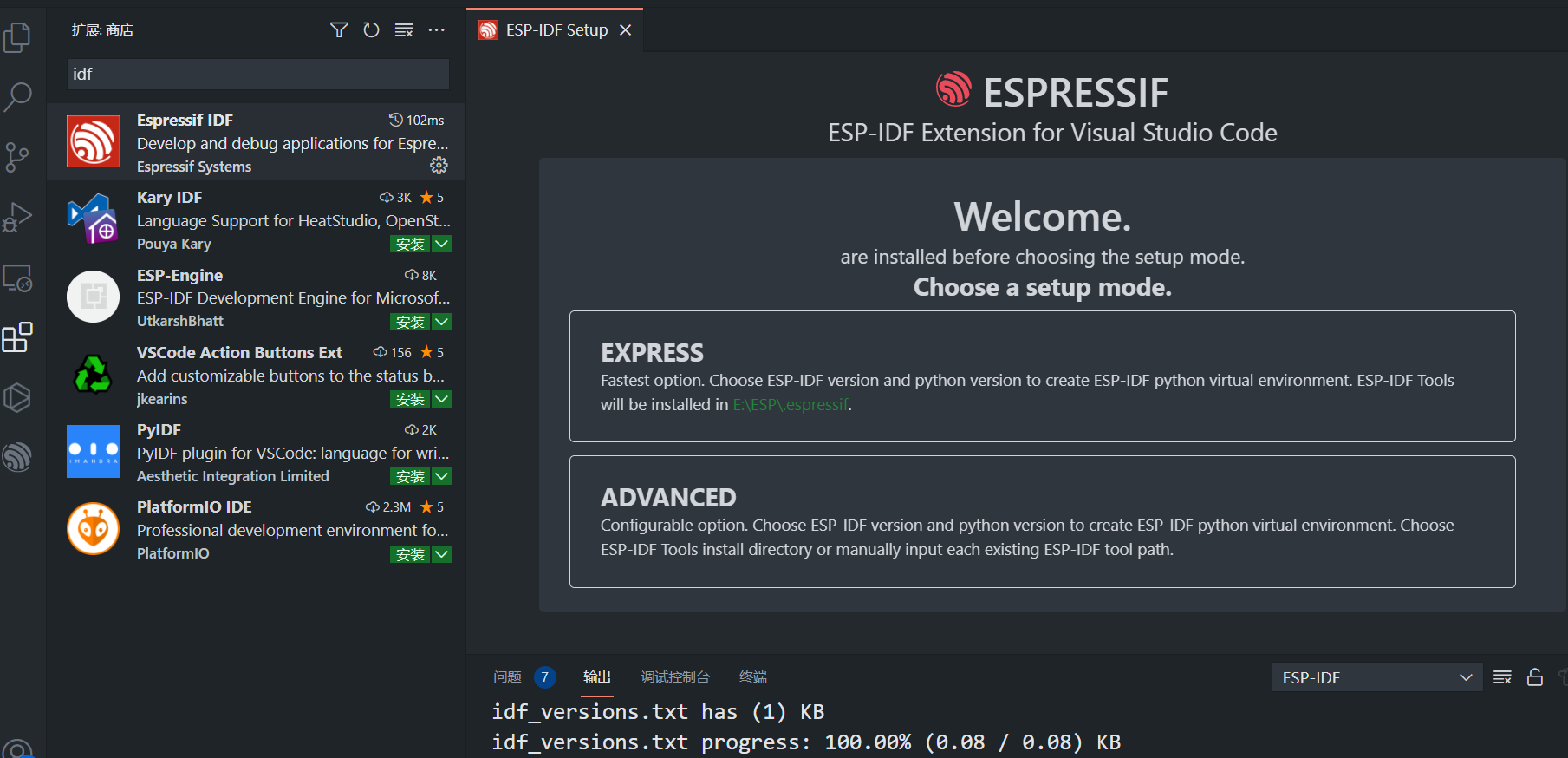Focus the extensions search box containing idf
Image resolution: width=1568 pixels, height=758 pixels.
tap(258, 75)
